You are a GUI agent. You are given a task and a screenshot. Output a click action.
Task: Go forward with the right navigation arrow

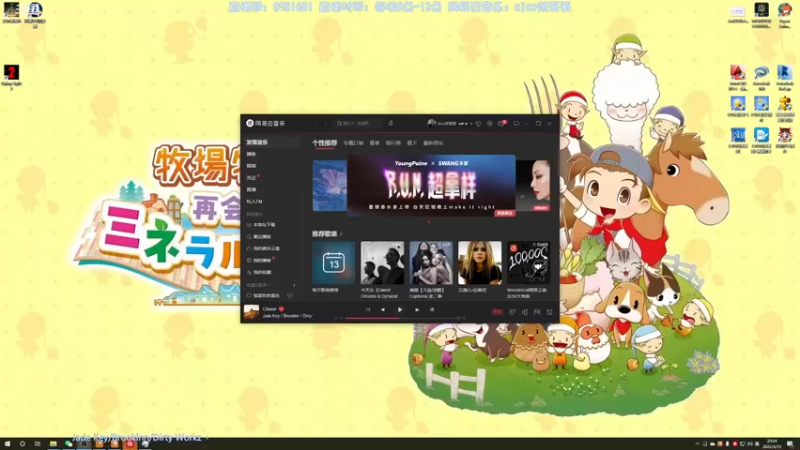click(x=326, y=123)
